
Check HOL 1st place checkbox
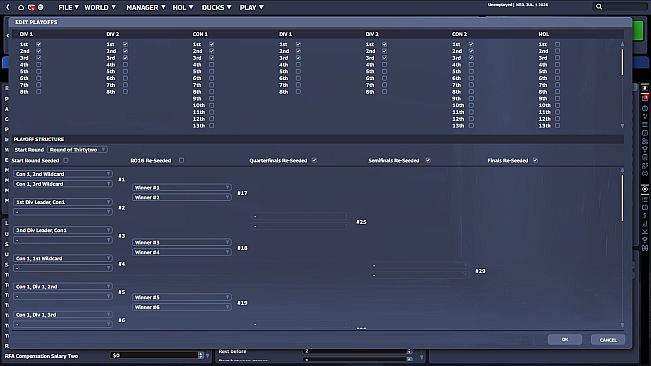coord(558,44)
